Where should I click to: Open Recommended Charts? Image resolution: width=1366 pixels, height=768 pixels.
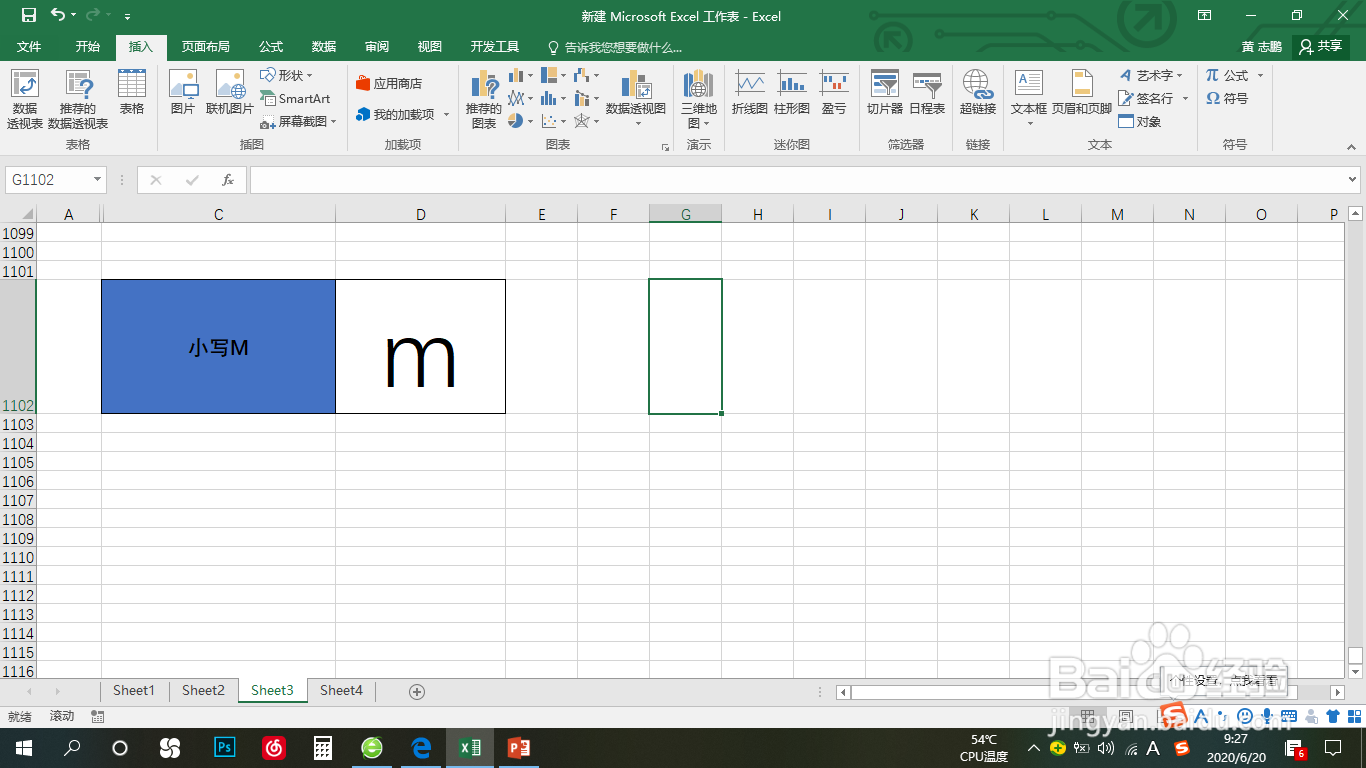[484, 99]
